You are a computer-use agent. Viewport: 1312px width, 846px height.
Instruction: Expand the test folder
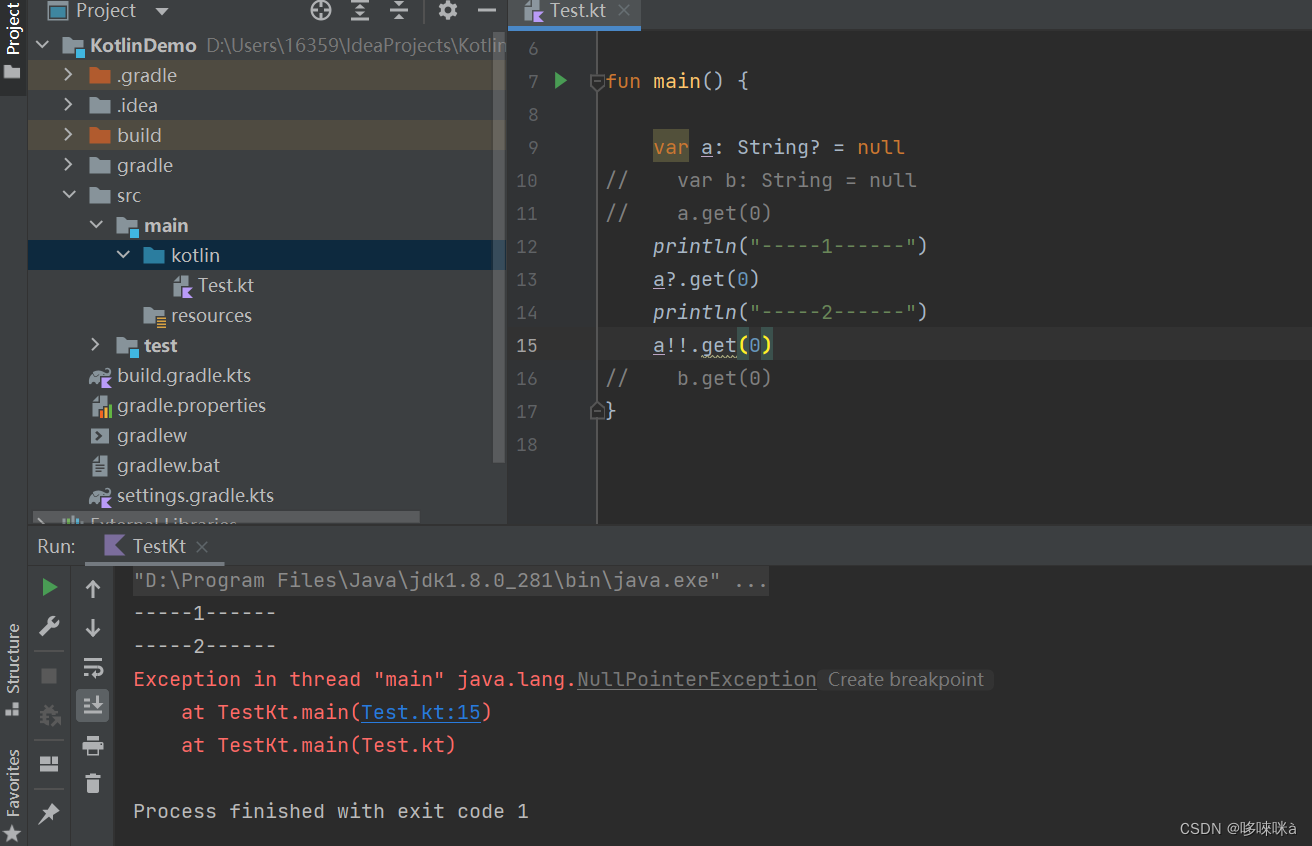(x=96, y=345)
